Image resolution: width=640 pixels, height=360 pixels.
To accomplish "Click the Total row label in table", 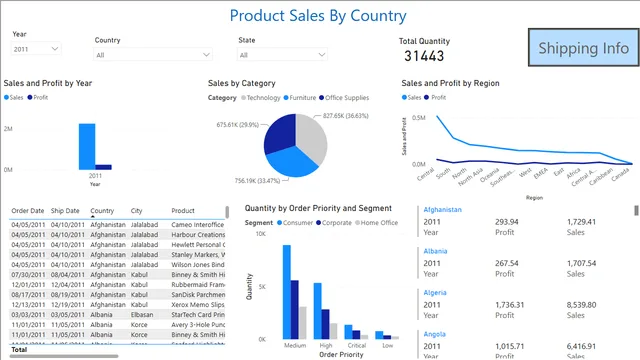I will click(x=19, y=350).
